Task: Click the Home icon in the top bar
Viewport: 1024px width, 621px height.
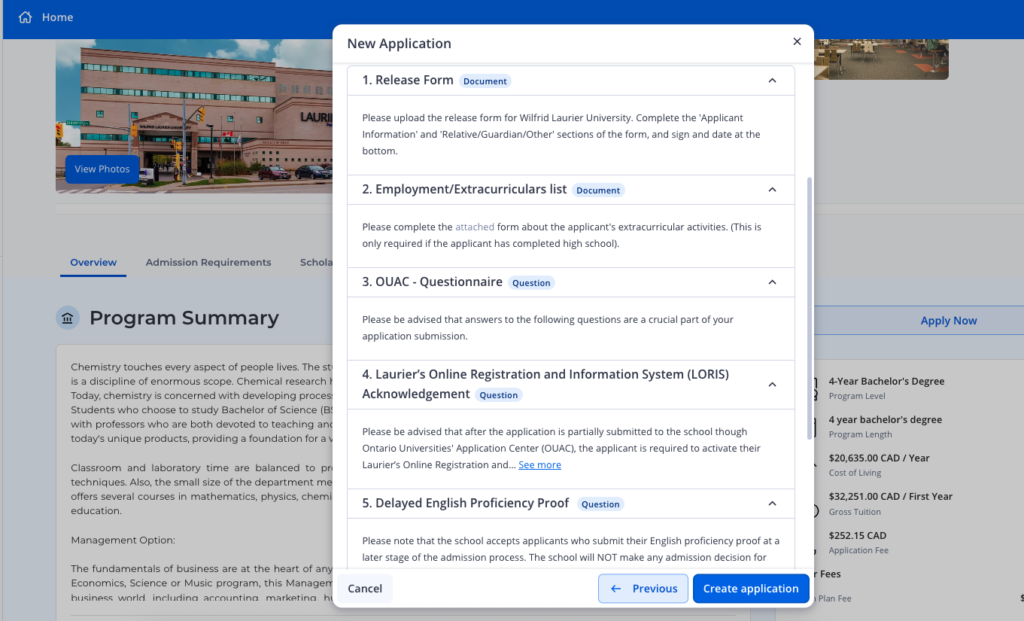Action: [x=24, y=17]
